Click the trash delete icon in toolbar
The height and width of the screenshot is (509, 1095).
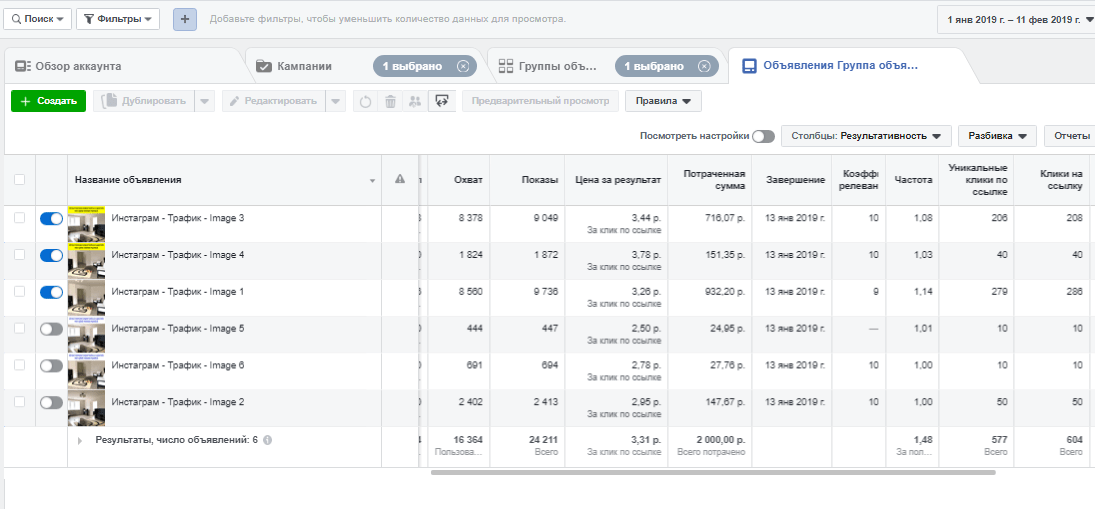click(x=390, y=101)
